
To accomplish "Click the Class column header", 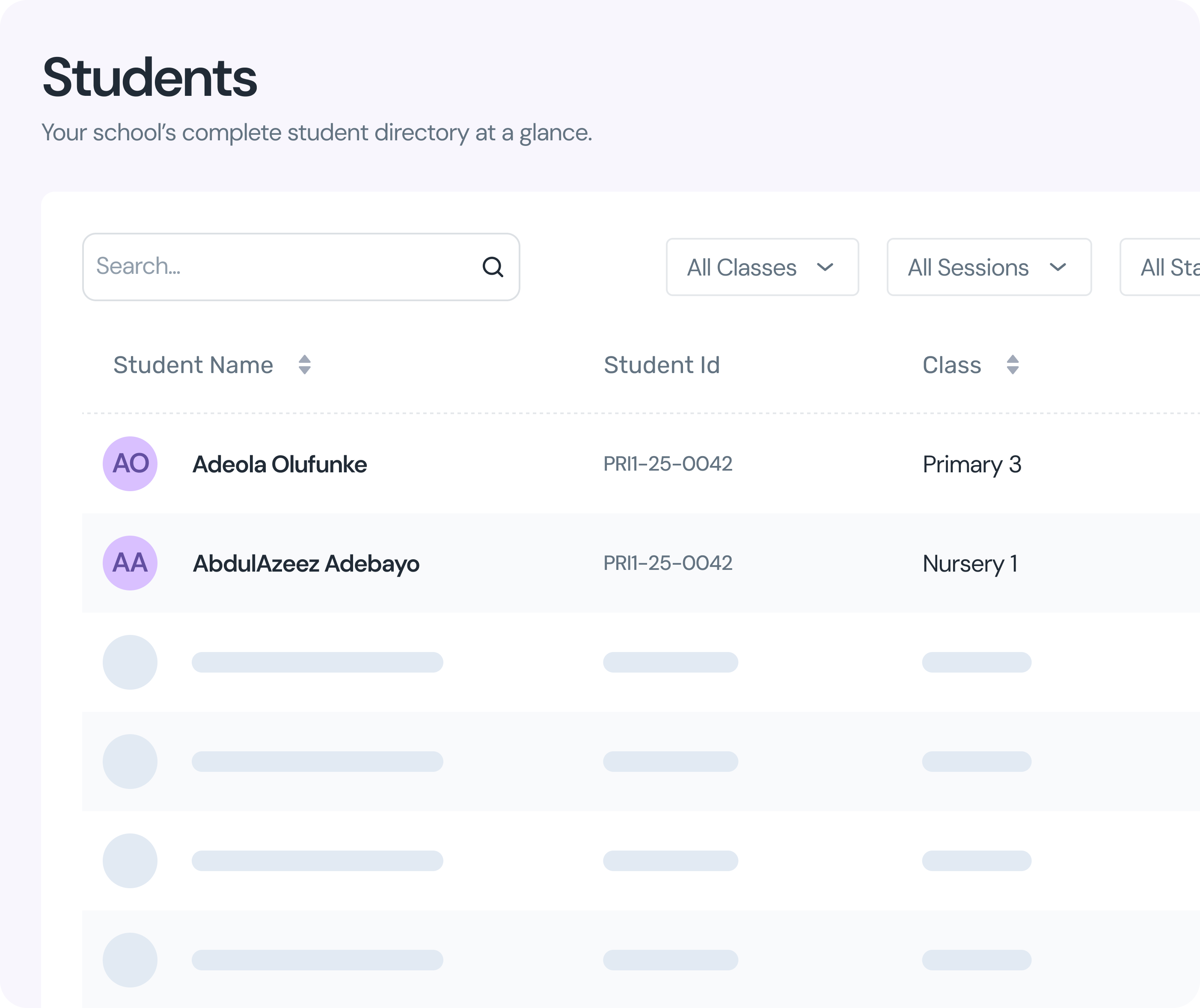I will tap(951, 365).
